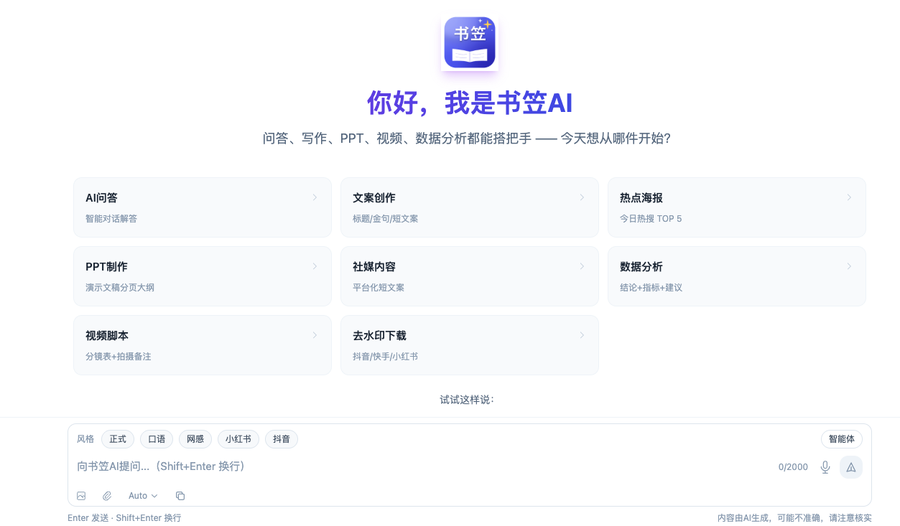This screenshot has width=900, height=526.
Task: Click the copy icon beside Auto
Action: 180,496
